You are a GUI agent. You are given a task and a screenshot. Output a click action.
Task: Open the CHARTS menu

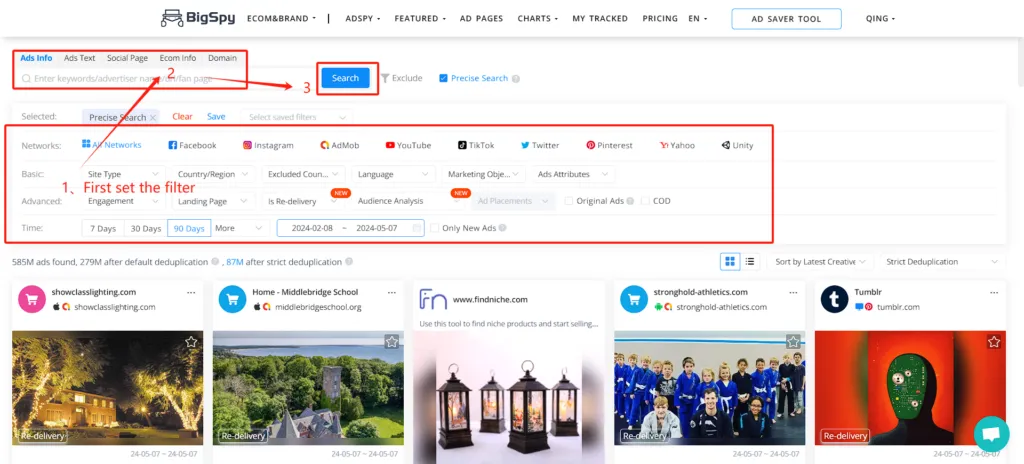point(537,18)
